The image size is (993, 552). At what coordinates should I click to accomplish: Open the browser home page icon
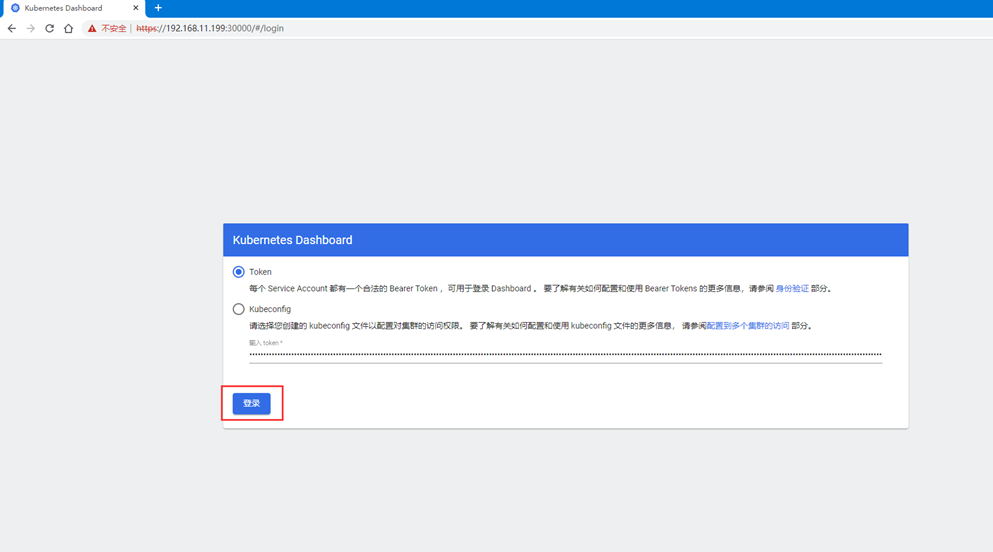coord(68,28)
